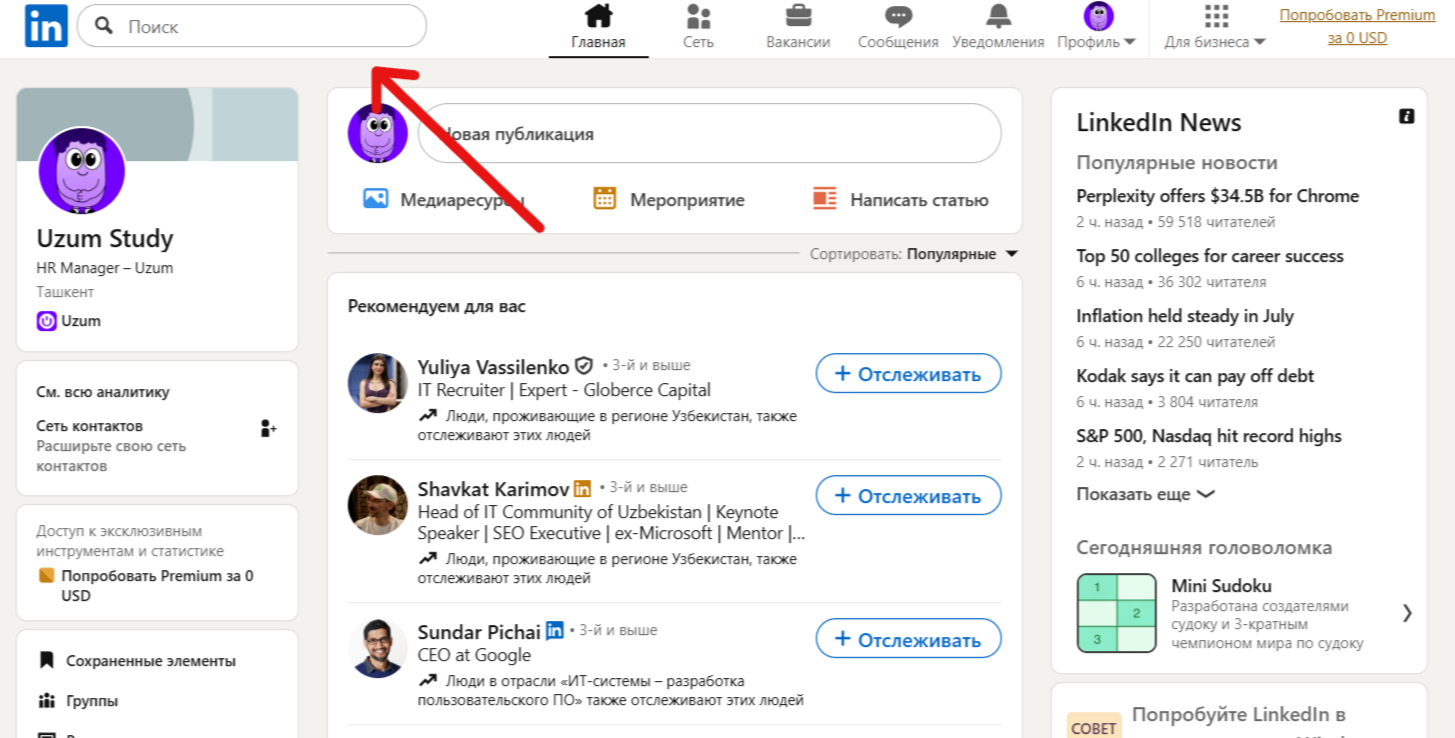Click the LinkedIn News info icon

[1406, 116]
